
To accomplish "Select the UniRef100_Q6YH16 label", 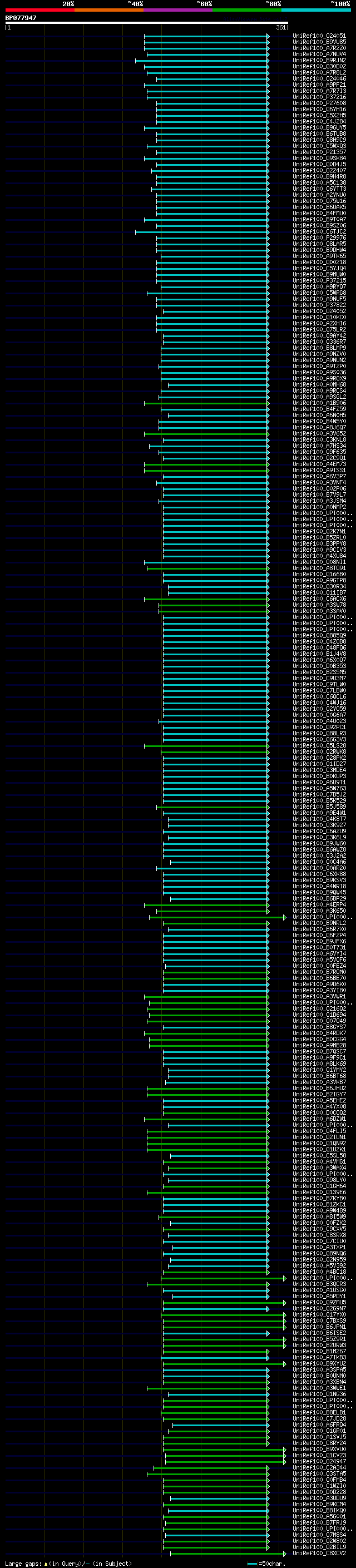I will (x=319, y=110).
